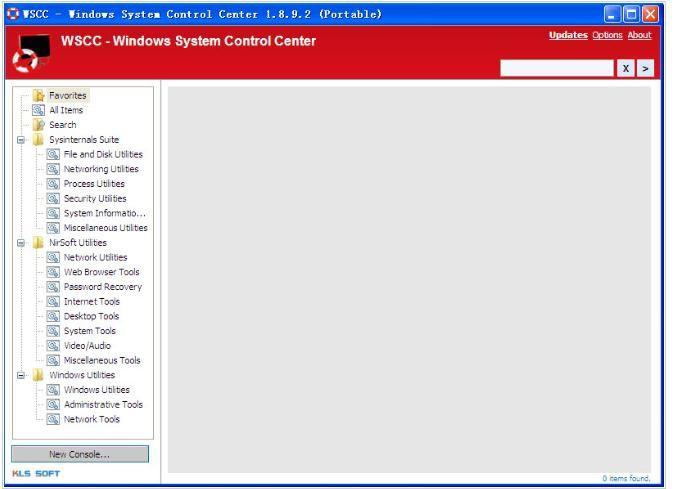The image size is (681, 489).
Task: Minimize the WSCC window
Action: 612,14
